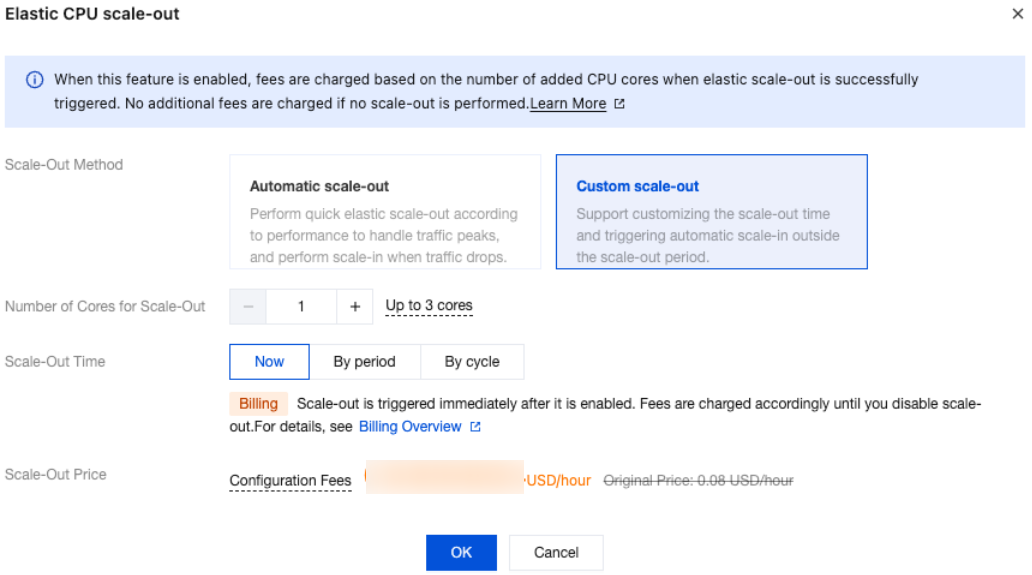This screenshot has width=1032, height=575.
Task: Open the Billing Overview link
Action: pos(410,427)
